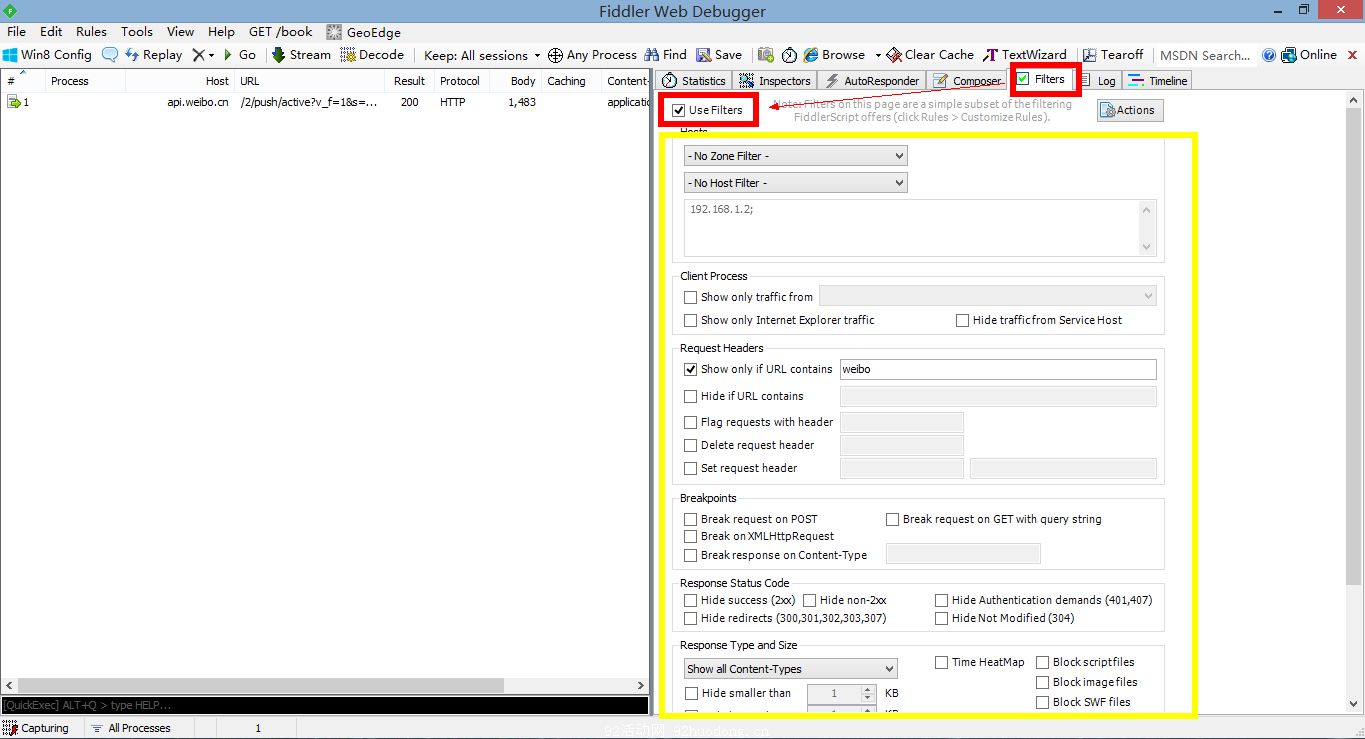Enable Break request on POST checkbox
Image resolution: width=1365 pixels, height=739 pixels.
click(690, 519)
